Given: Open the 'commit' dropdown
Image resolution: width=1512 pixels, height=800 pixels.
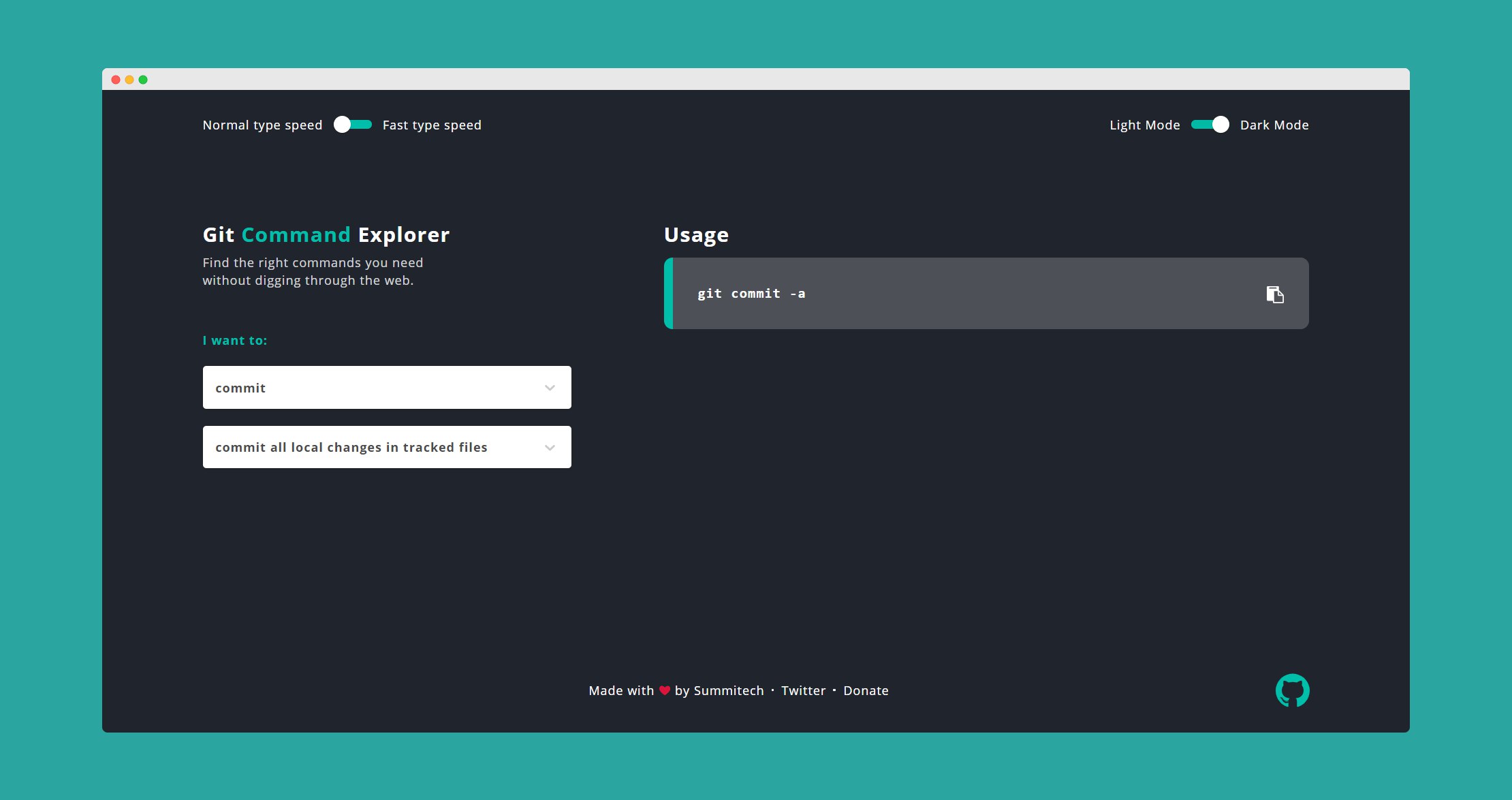Looking at the screenshot, I should 387,388.
